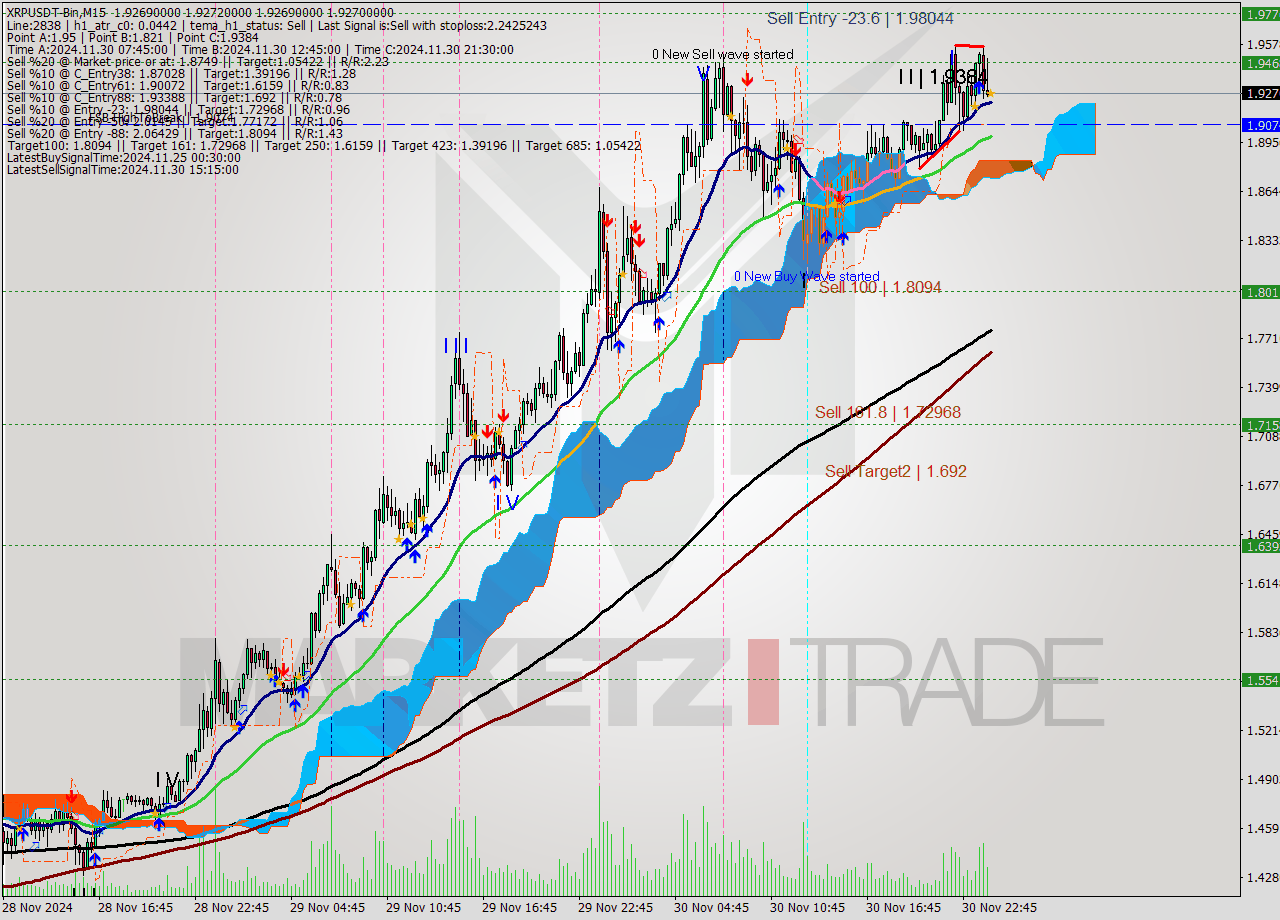Click the 30 Nov 22:45 time axis label

[x=999, y=908]
